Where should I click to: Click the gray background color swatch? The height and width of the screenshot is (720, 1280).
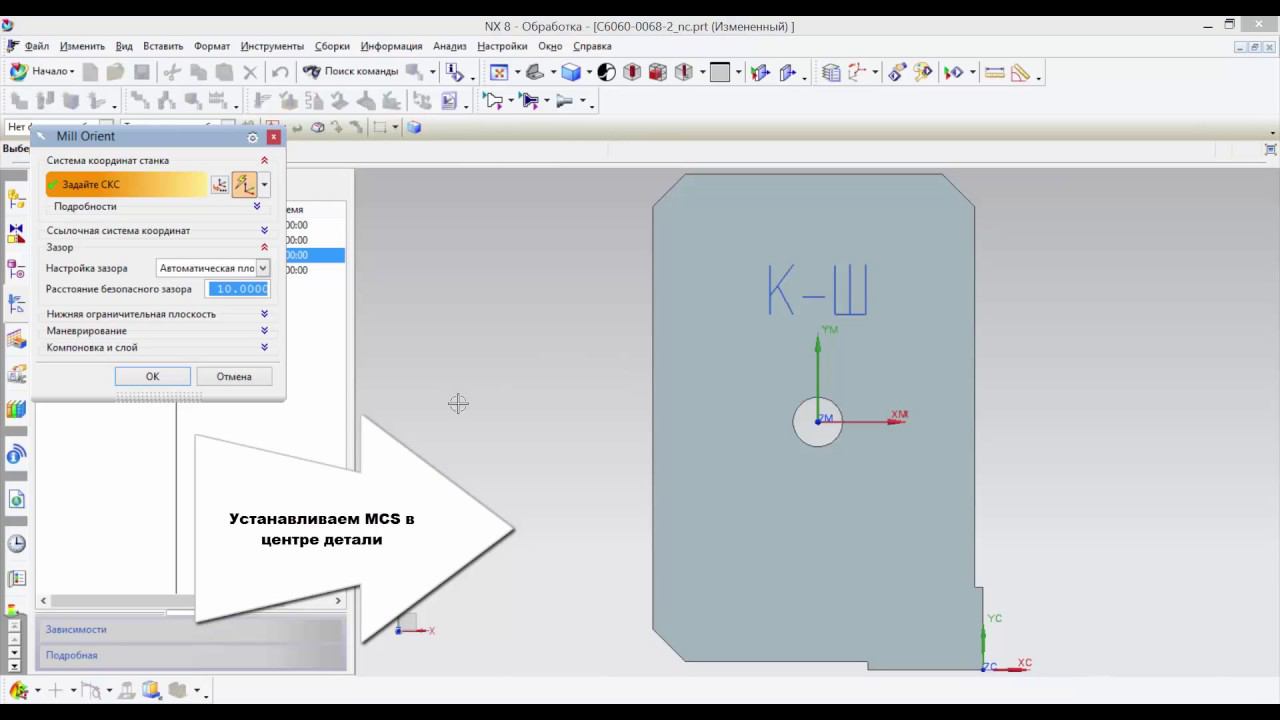point(719,72)
